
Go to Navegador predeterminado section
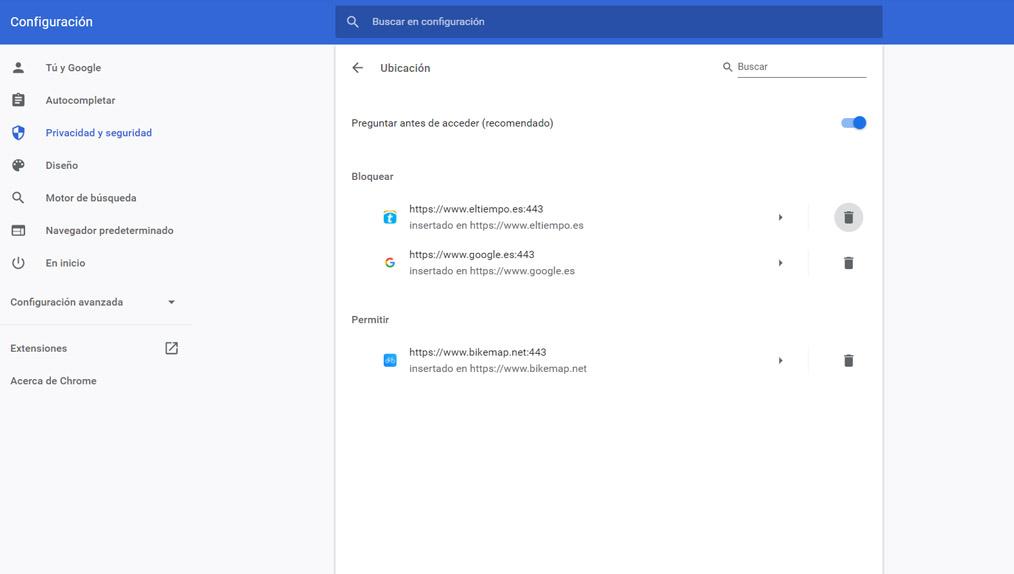(x=109, y=230)
